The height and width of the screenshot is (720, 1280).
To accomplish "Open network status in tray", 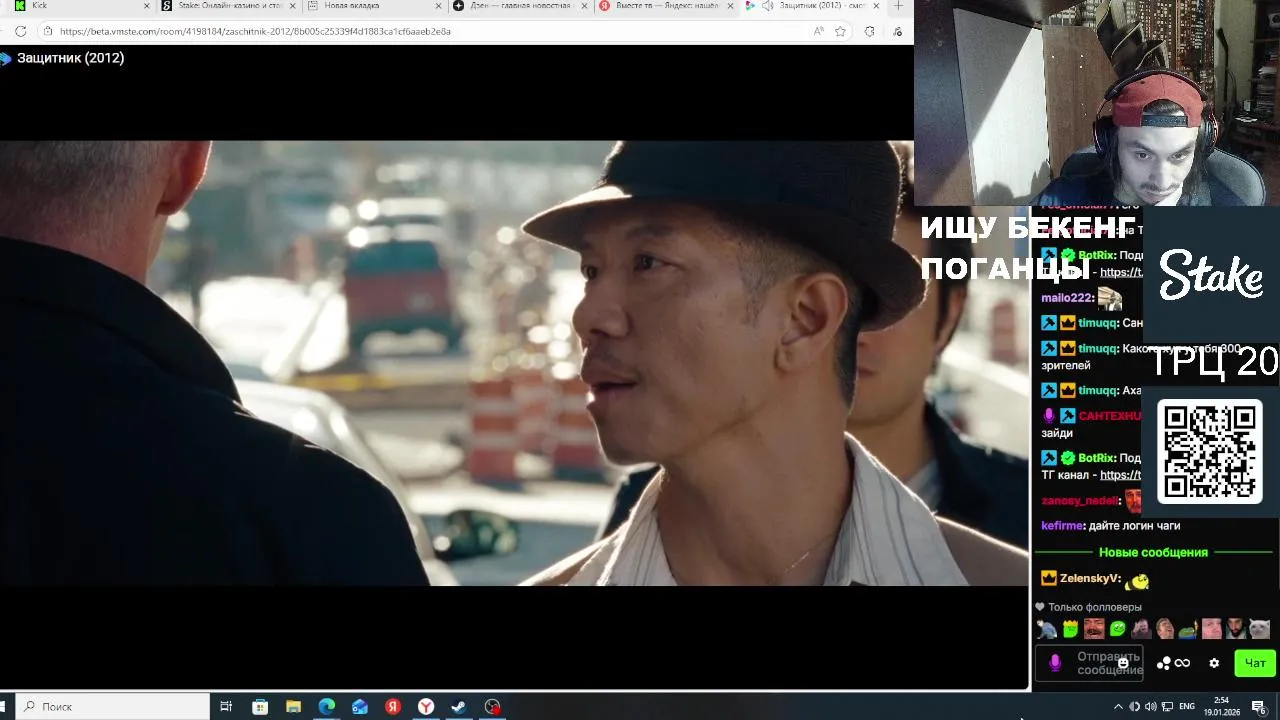I will tap(1167, 706).
